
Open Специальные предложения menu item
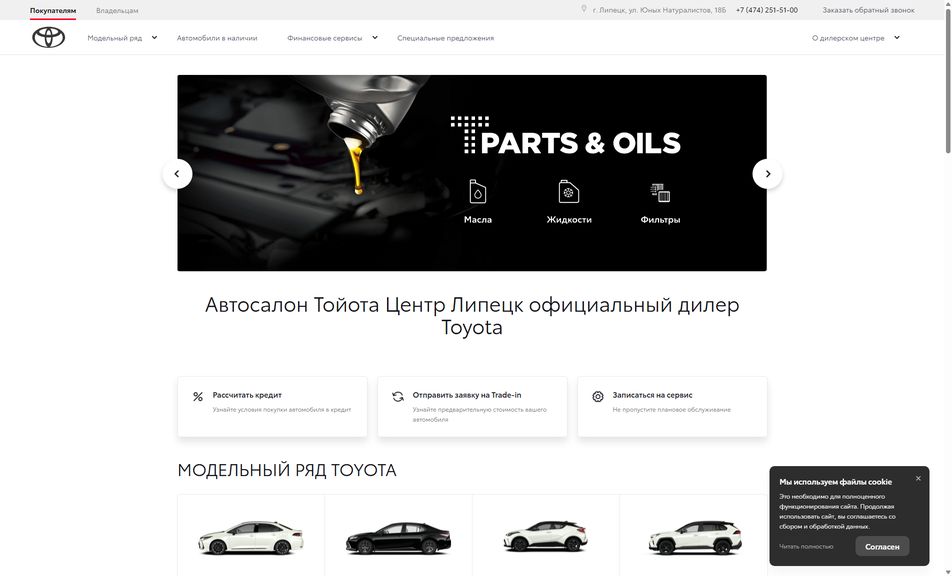tap(445, 38)
